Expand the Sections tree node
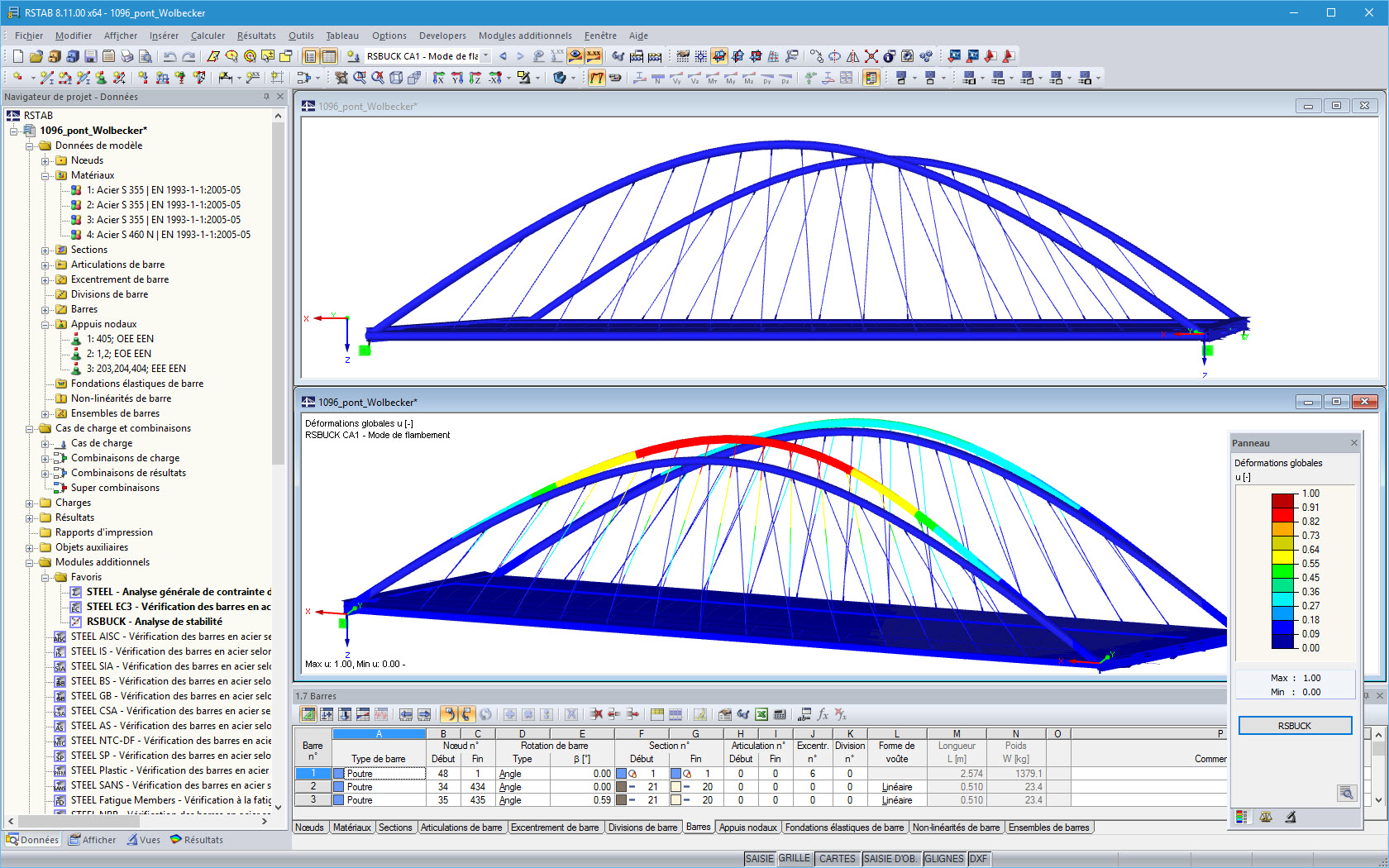The image size is (1389, 868). (x=45, y=250)
